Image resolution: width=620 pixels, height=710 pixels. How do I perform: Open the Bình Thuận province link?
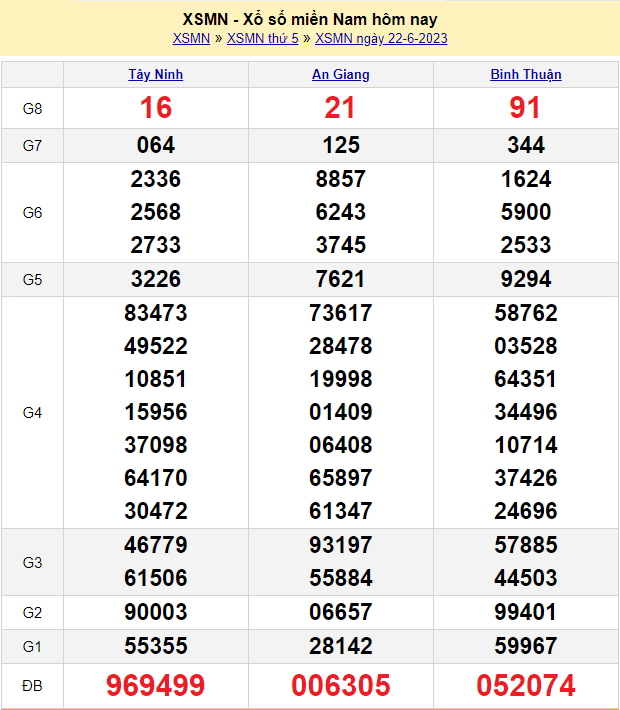(526, 75)
